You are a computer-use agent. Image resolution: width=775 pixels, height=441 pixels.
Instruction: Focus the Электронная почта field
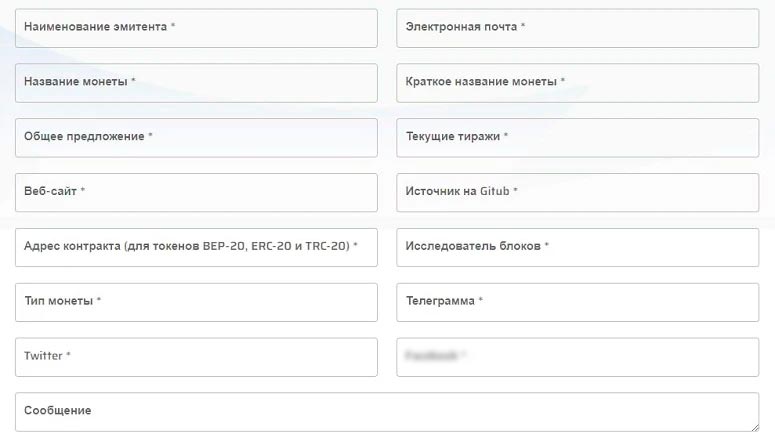[x=577, y=28]
